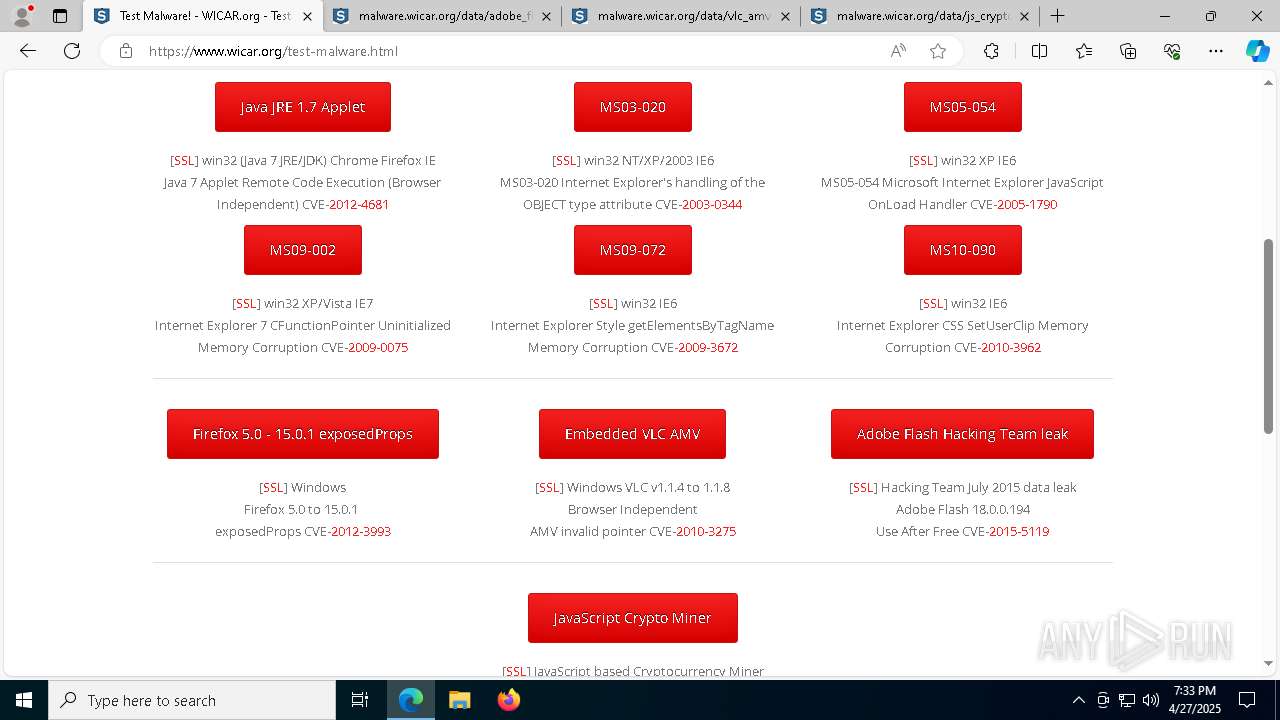Click the page vertical scrollbar thumb
This screenshot has width=1280, height=720.
click(x=1268, y=336)
